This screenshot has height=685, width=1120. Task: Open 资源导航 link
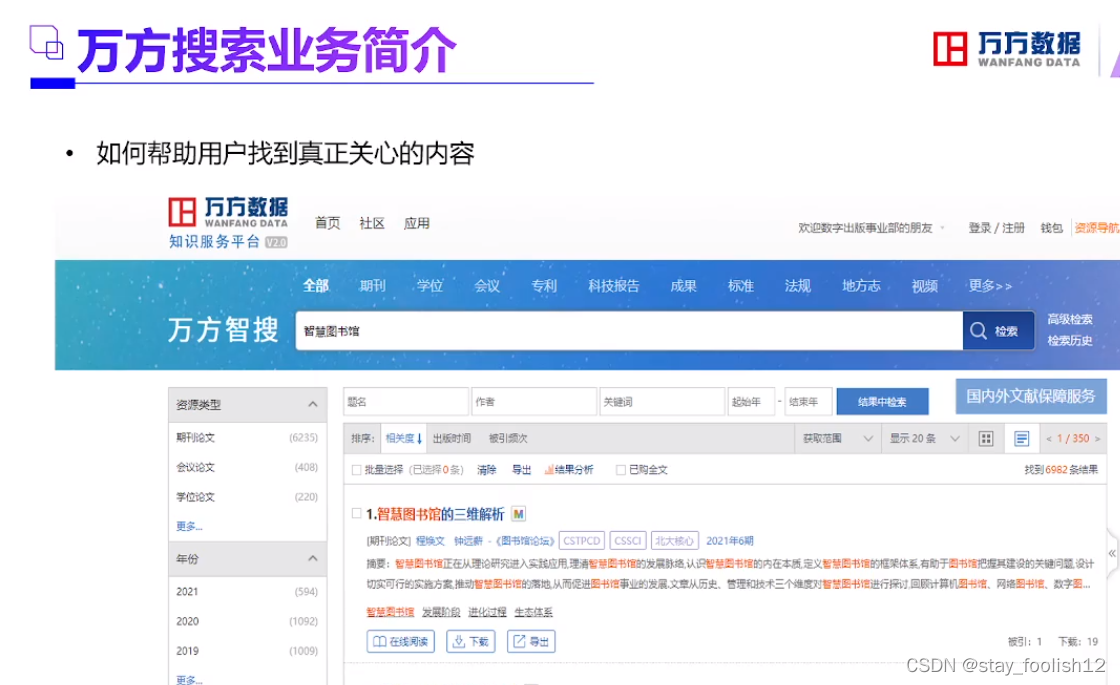tap(1097, 228)
